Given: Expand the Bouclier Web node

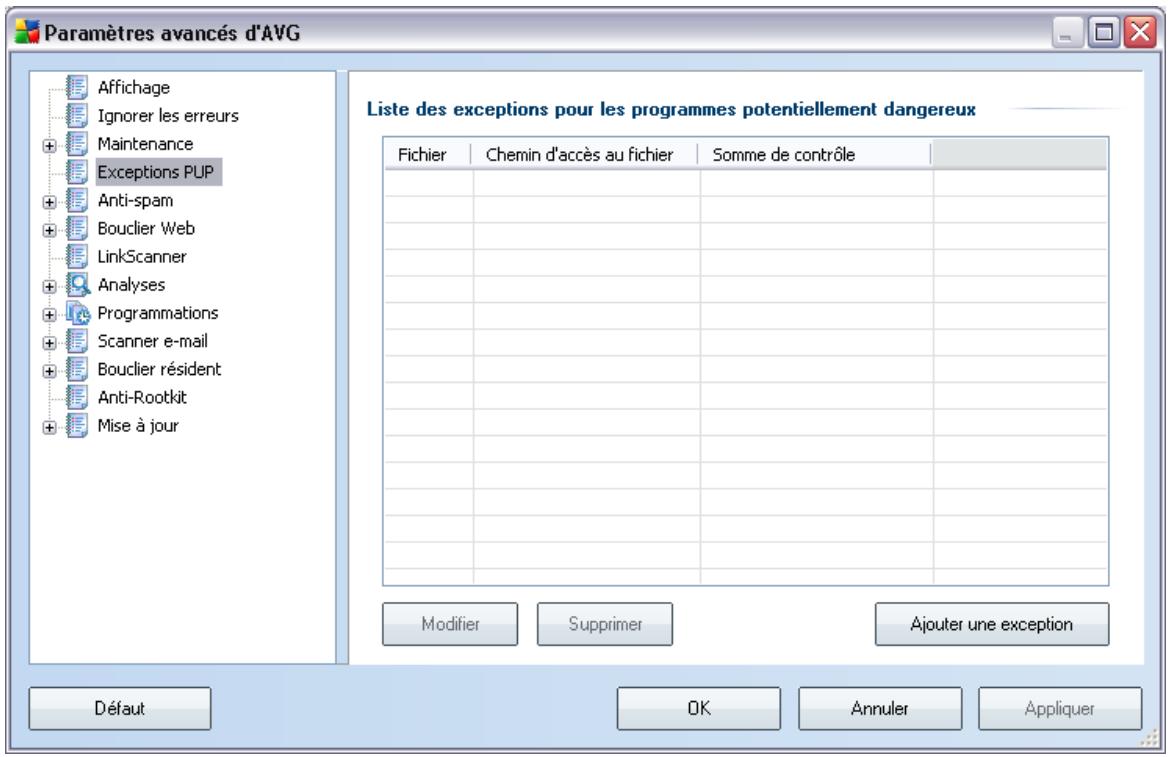Looking at the screenshot, I should point(49,230).
